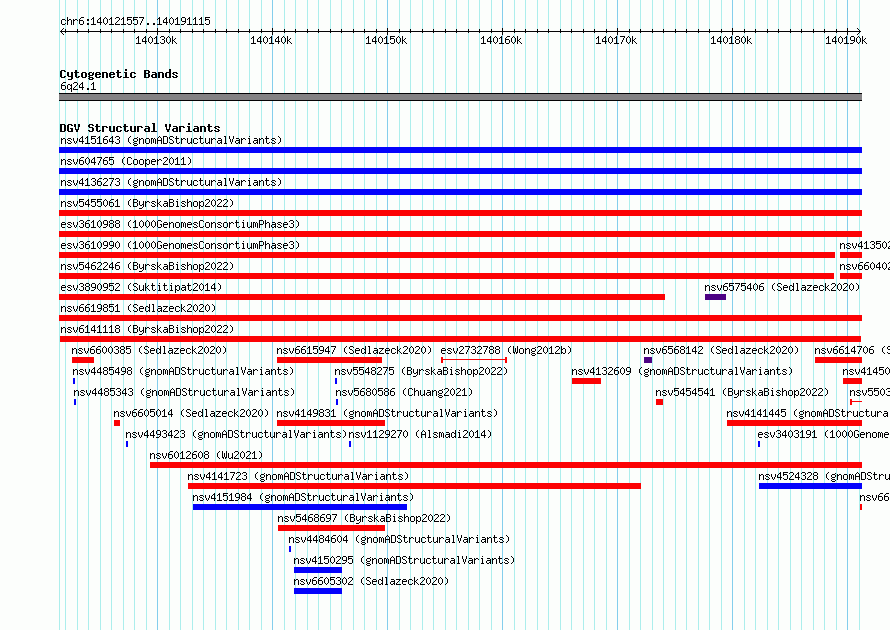Open nsv5468697 (ByrskaBishop2022) label
The image size is (890, 630).
click(364, 518)
